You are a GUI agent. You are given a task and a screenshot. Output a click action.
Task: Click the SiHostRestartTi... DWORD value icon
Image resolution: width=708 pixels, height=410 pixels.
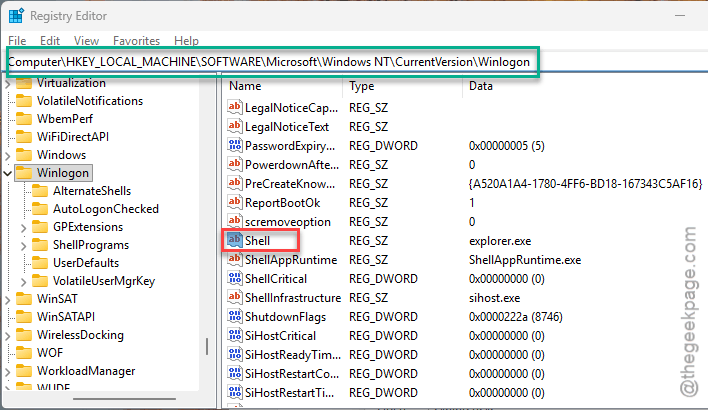[x=234, y=392]
